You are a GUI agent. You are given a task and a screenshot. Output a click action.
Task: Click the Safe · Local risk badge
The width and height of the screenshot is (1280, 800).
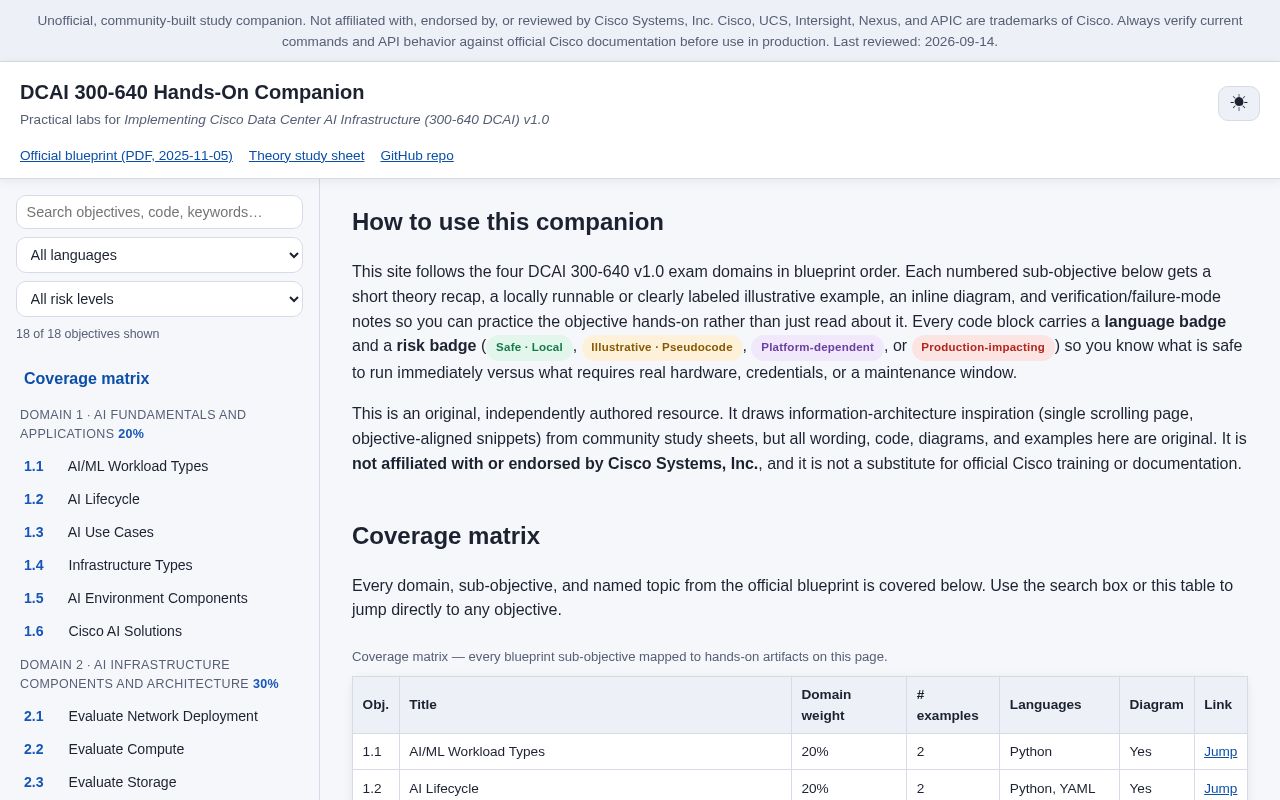pyautogui.click(x=529, y=347)
